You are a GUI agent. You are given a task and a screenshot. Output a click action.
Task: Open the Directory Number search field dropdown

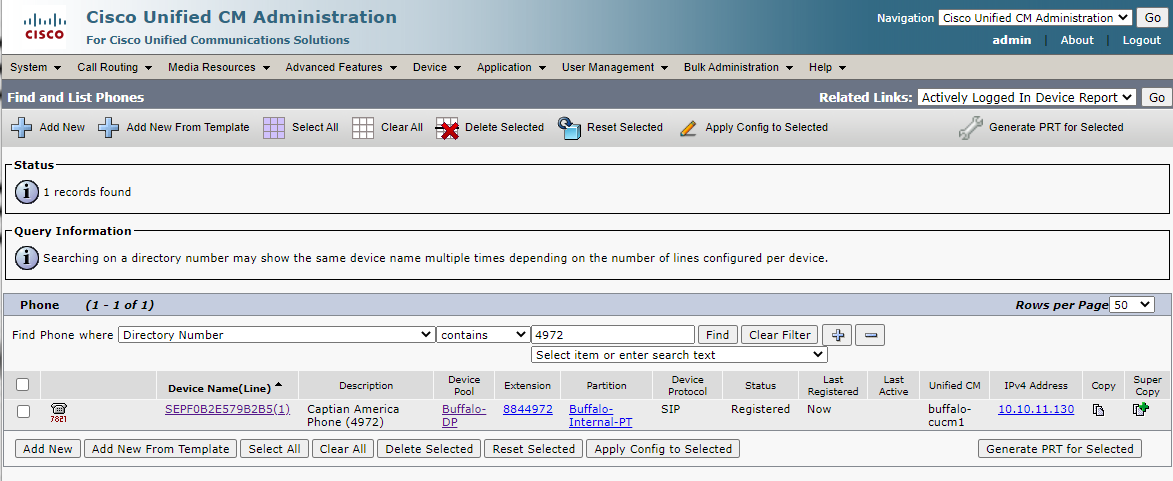[x=277, y=335]
